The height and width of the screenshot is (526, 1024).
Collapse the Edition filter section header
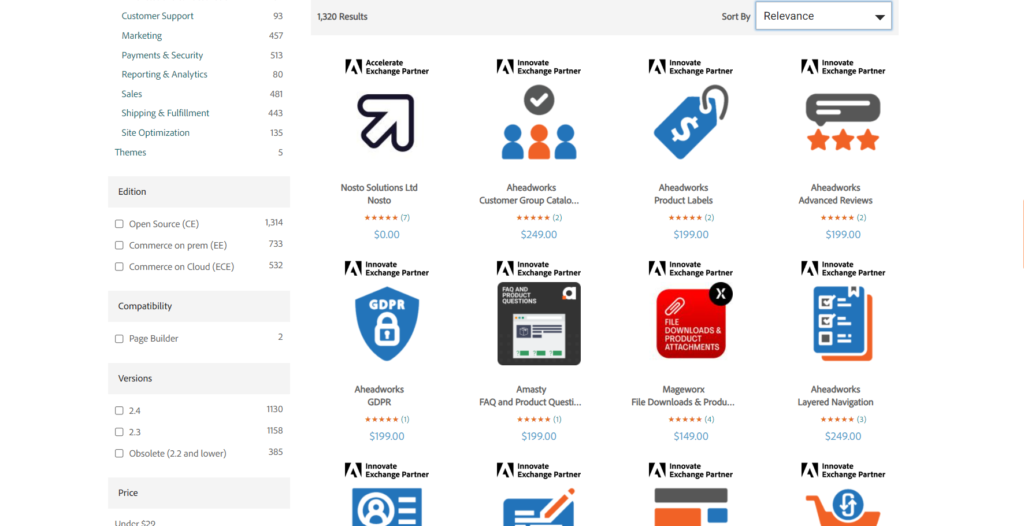199,191
